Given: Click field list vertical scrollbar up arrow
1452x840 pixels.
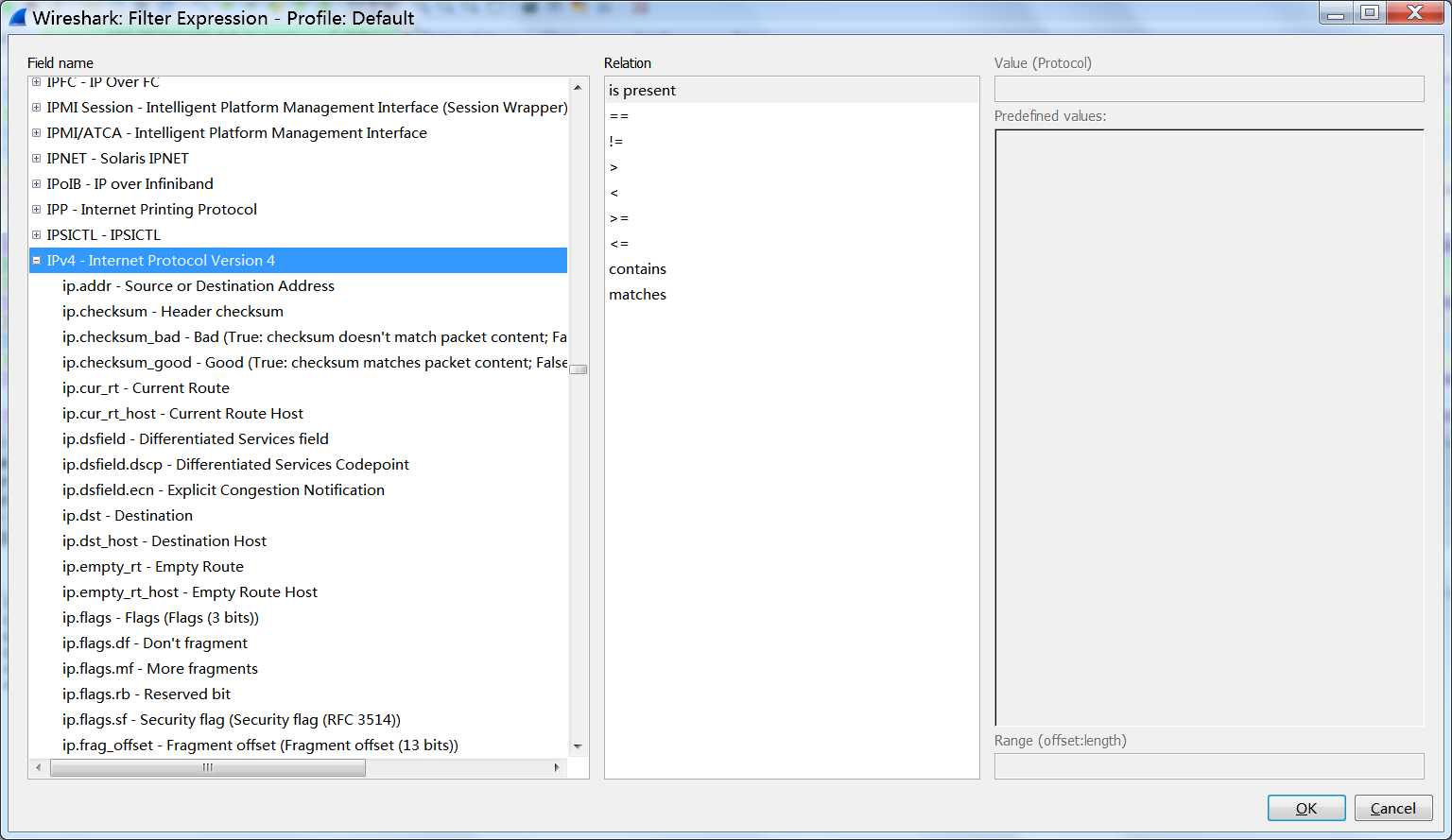Looking at the screenshot, I should [578, 87].
